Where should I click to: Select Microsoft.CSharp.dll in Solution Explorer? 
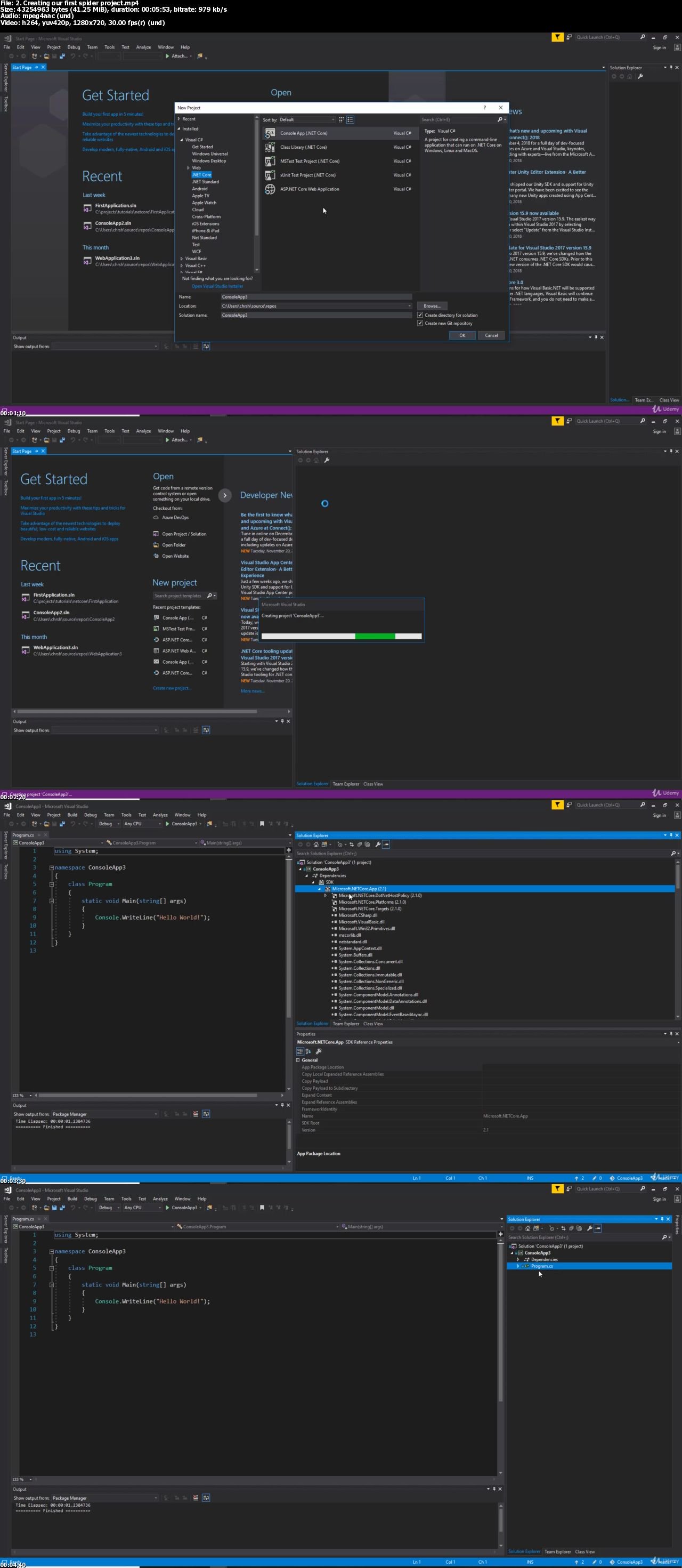[x=358, y=915]
